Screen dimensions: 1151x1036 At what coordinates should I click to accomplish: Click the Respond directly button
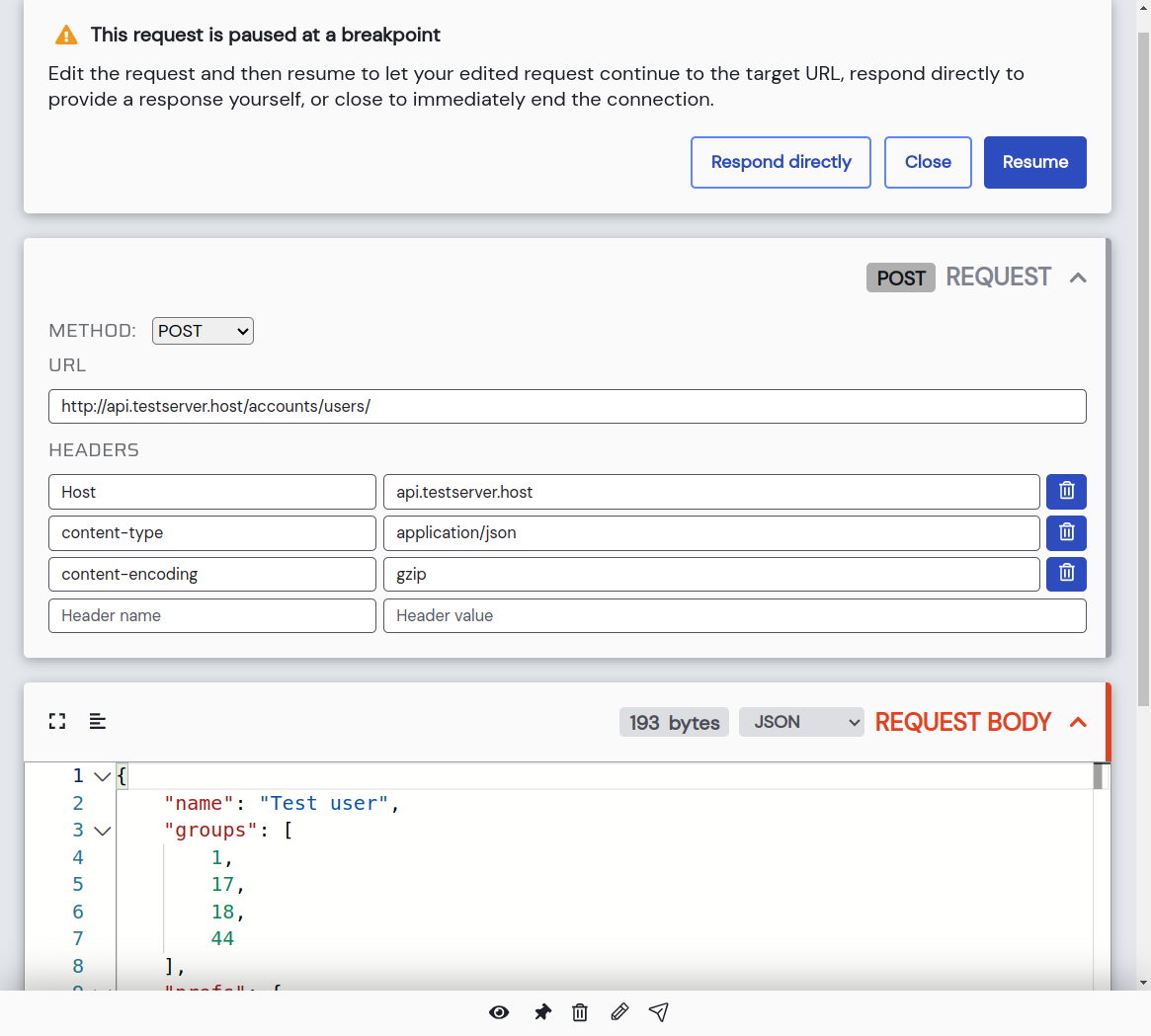tap(781, 162)
